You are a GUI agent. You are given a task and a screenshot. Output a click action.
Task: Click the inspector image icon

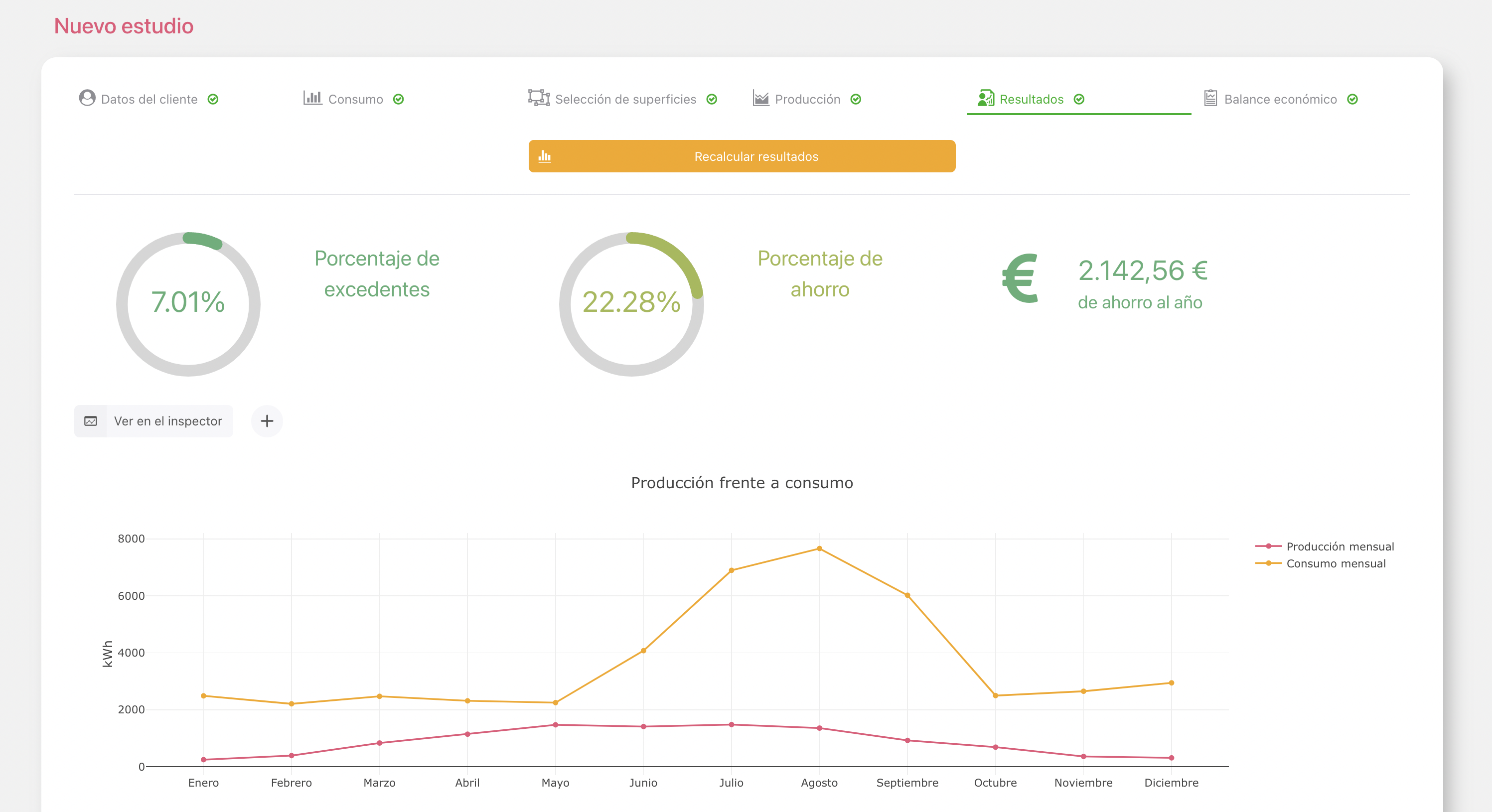pyautogui.click(x=91, y=421)
